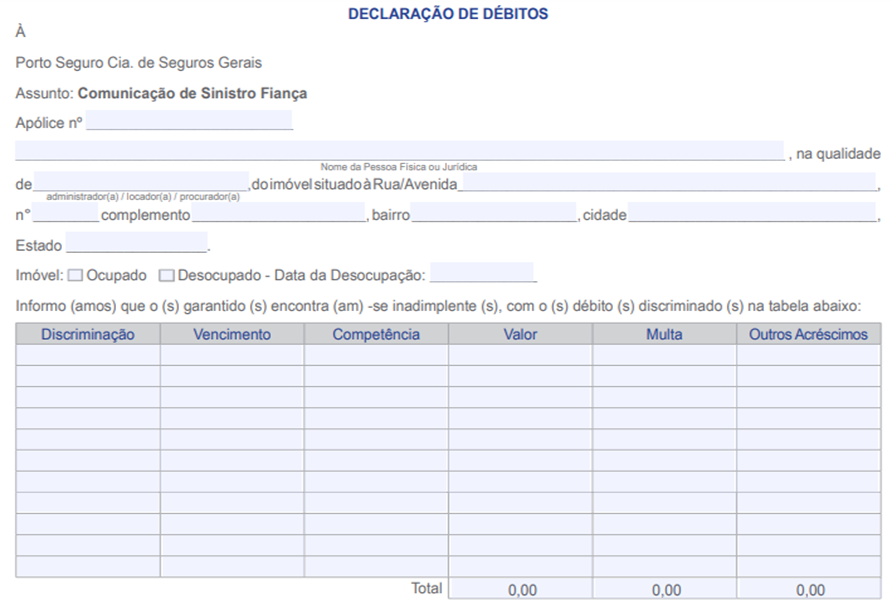This screenshot has width=892, height=606.
Task: Click the Rua/Avenida address field
Action: click(667, 182)
